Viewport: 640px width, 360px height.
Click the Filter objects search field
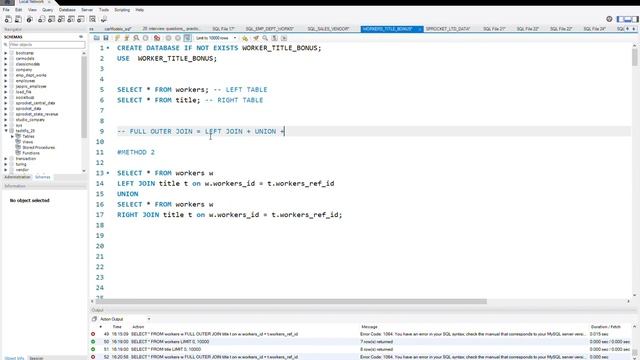(x=47, y=44)
